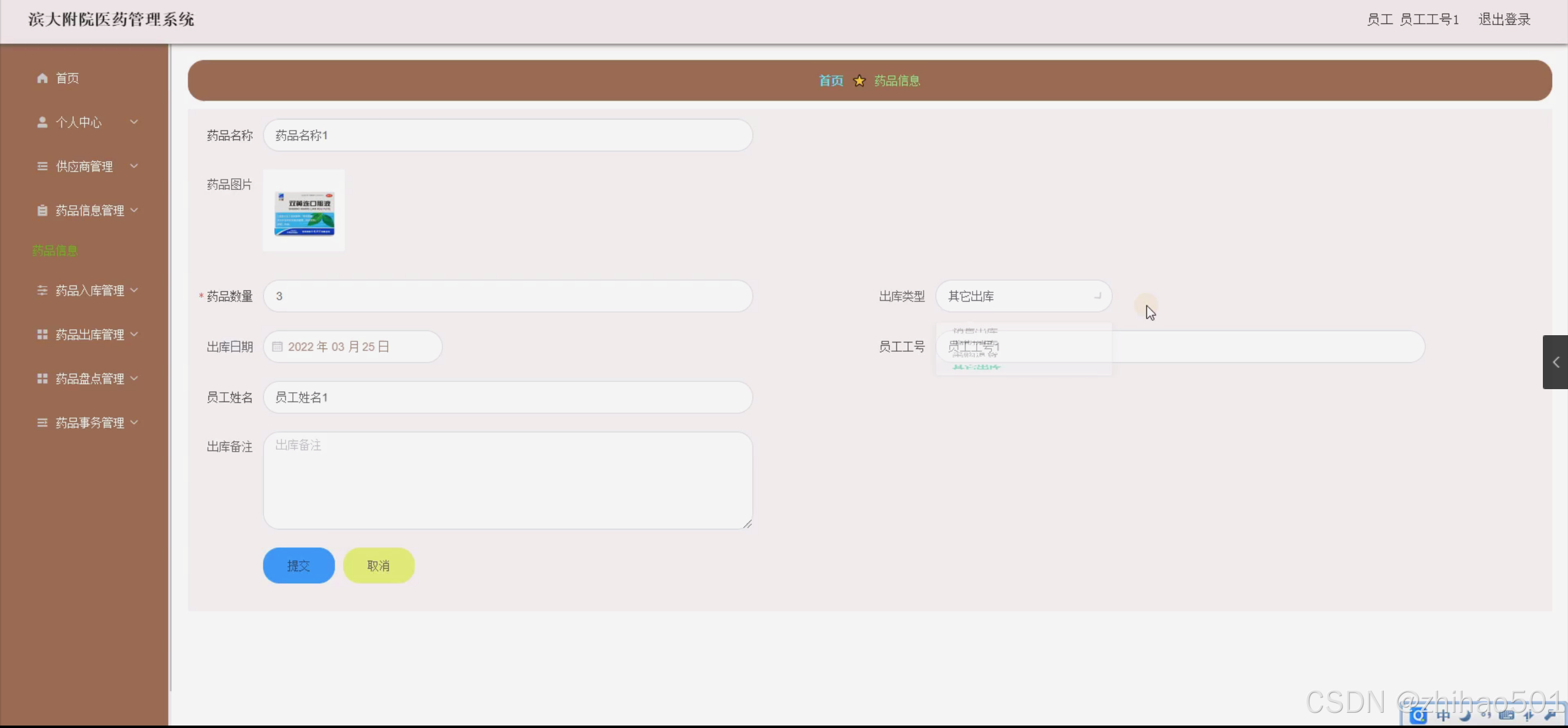The height and width of the screenshot is (728, 1568).
Task: Click 药品信息 in the breadcrumb
Action: [897, 80]
